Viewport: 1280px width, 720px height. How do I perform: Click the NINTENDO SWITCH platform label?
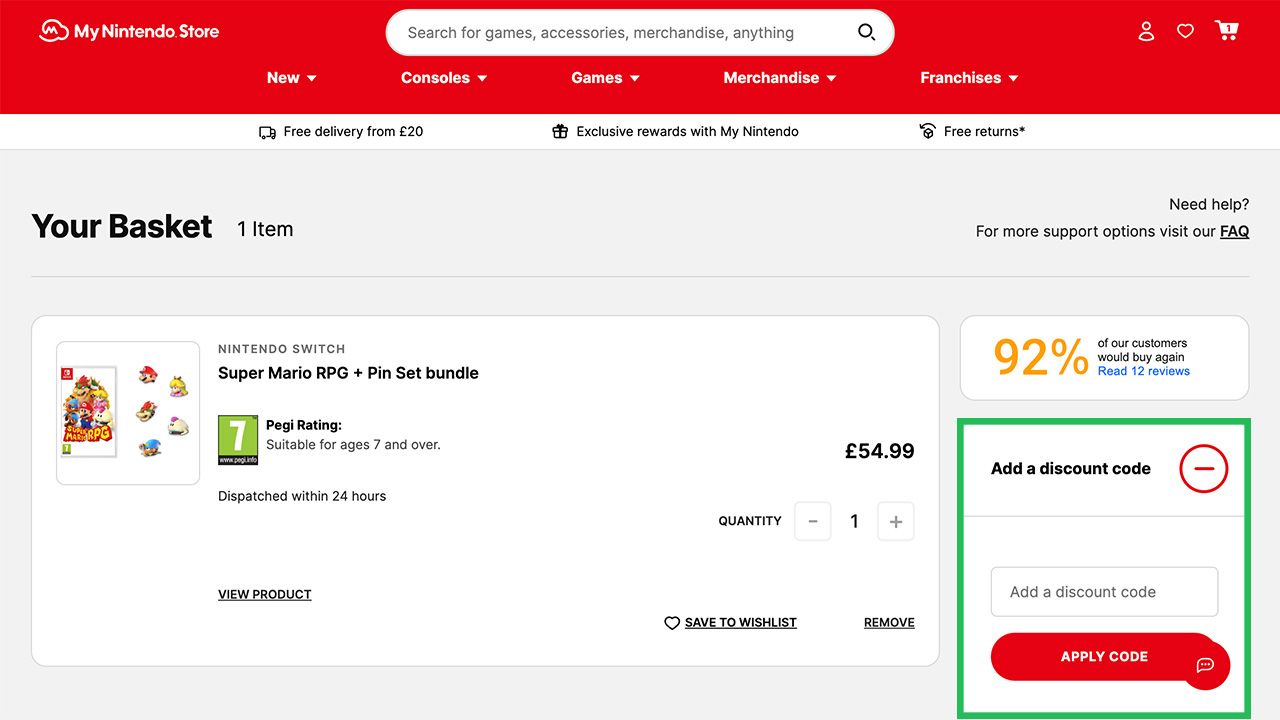282,349
